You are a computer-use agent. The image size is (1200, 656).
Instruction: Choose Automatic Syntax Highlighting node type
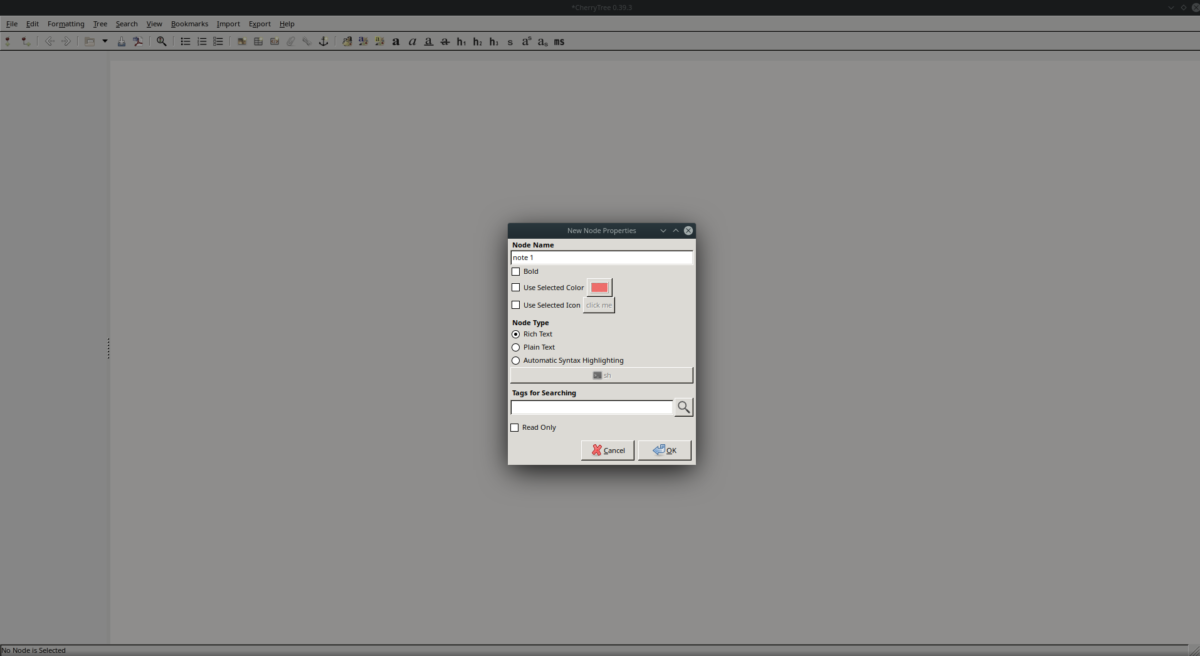pos(516,360)
